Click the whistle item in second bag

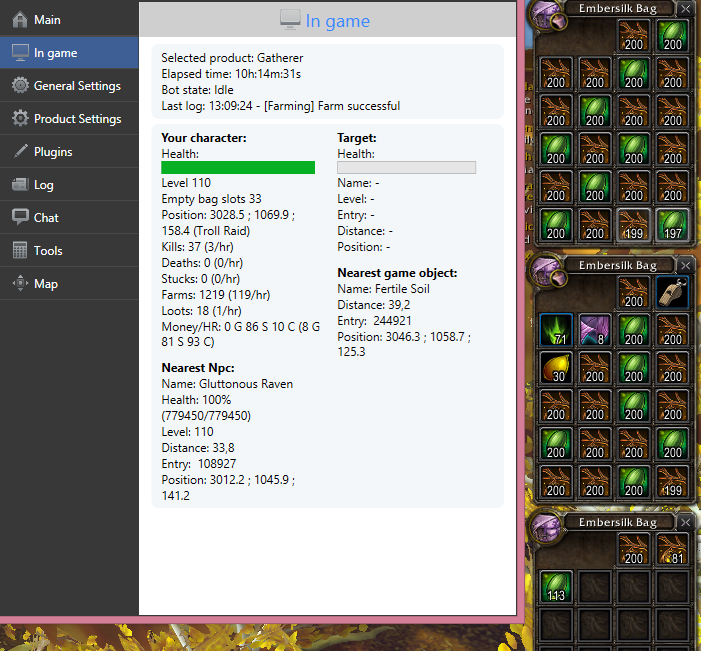672,292
